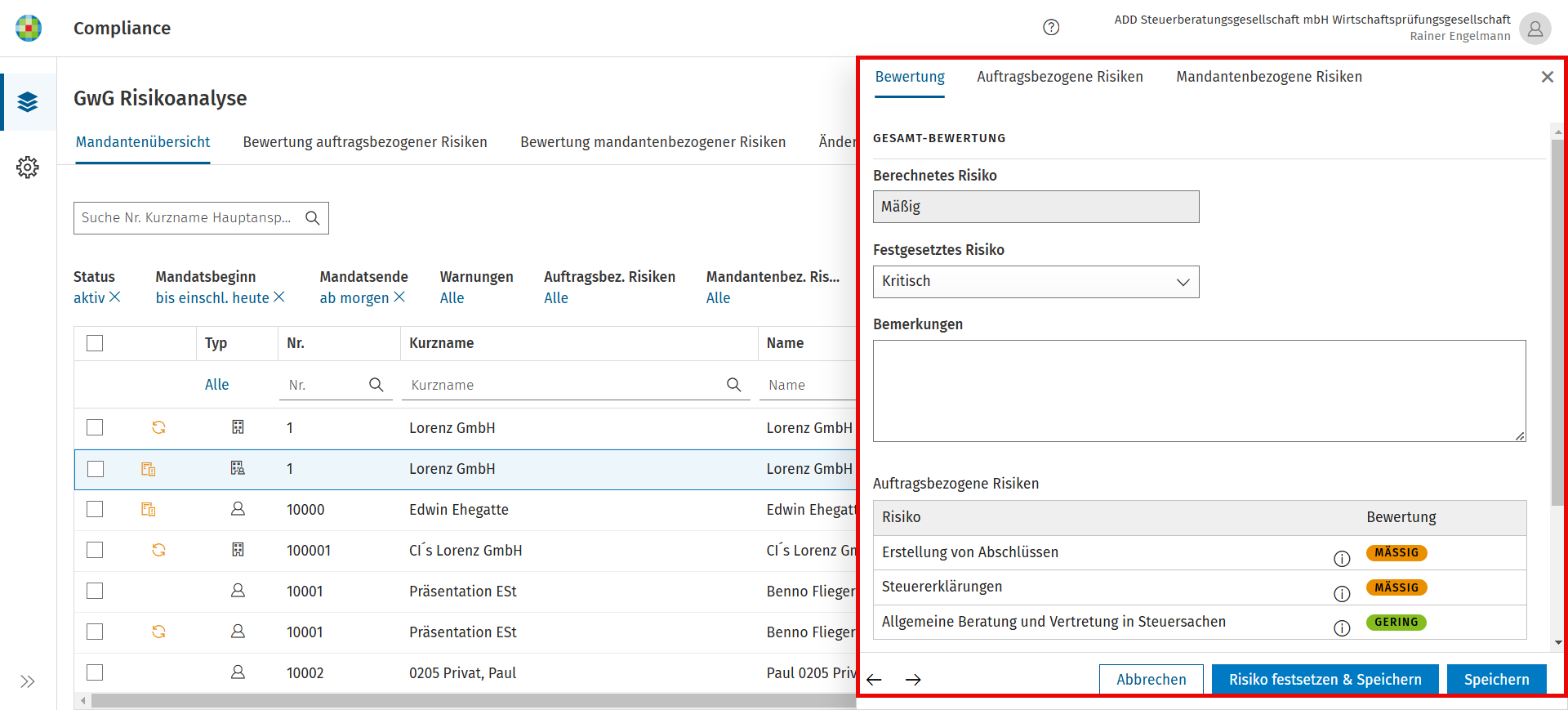Click the document icon in the Edwin Ehegatte row
The image size is (1568, 710).
[148, 509]
